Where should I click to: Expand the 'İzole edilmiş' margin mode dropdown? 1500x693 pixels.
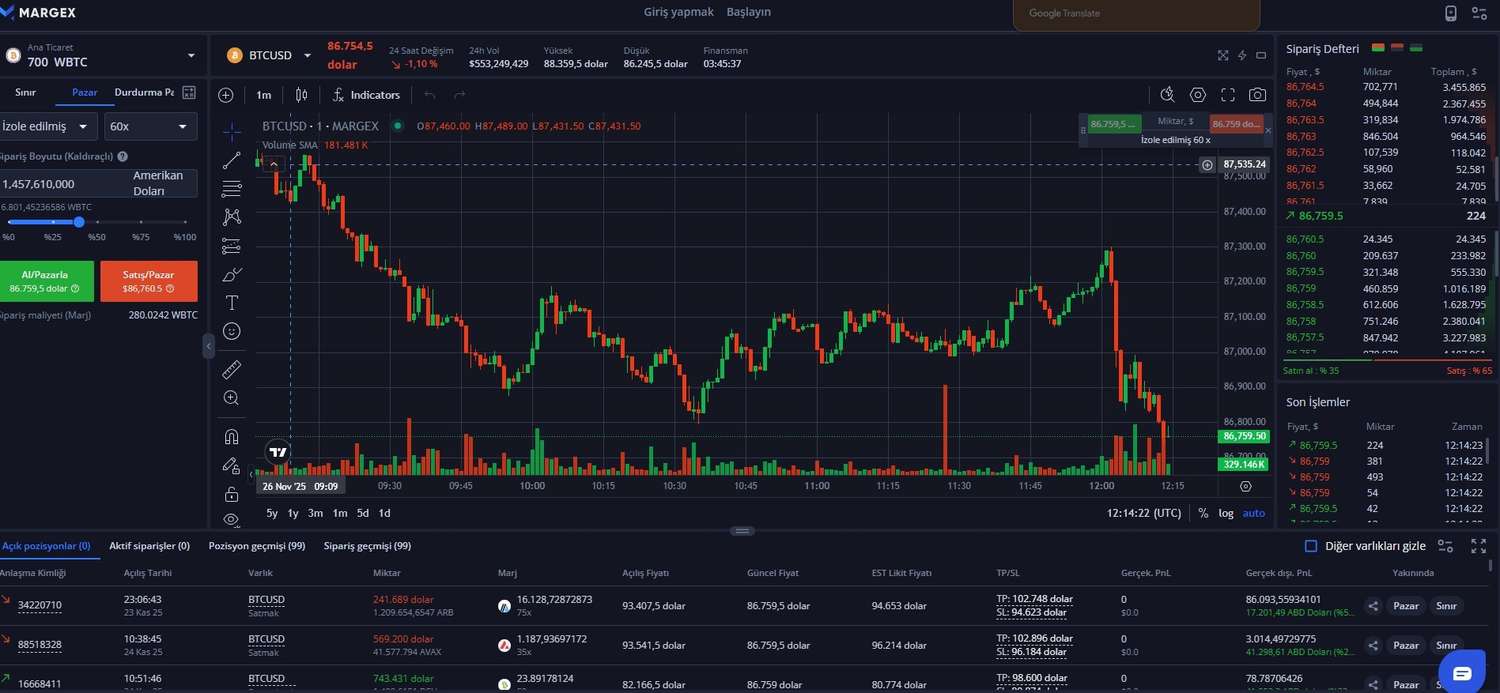pyautogui.click(x=48, y=127)
